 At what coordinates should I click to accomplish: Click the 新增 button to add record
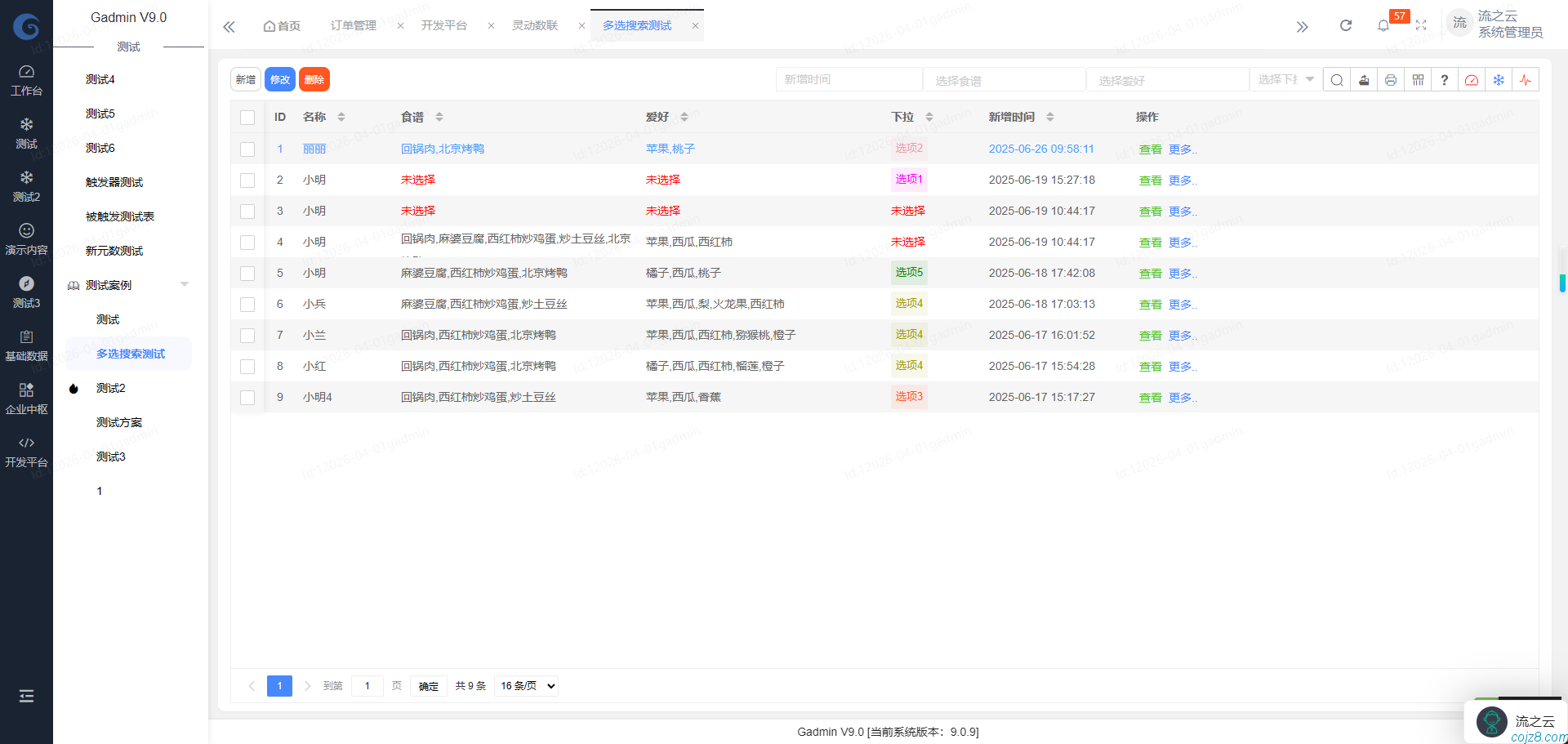pos(245,79)
